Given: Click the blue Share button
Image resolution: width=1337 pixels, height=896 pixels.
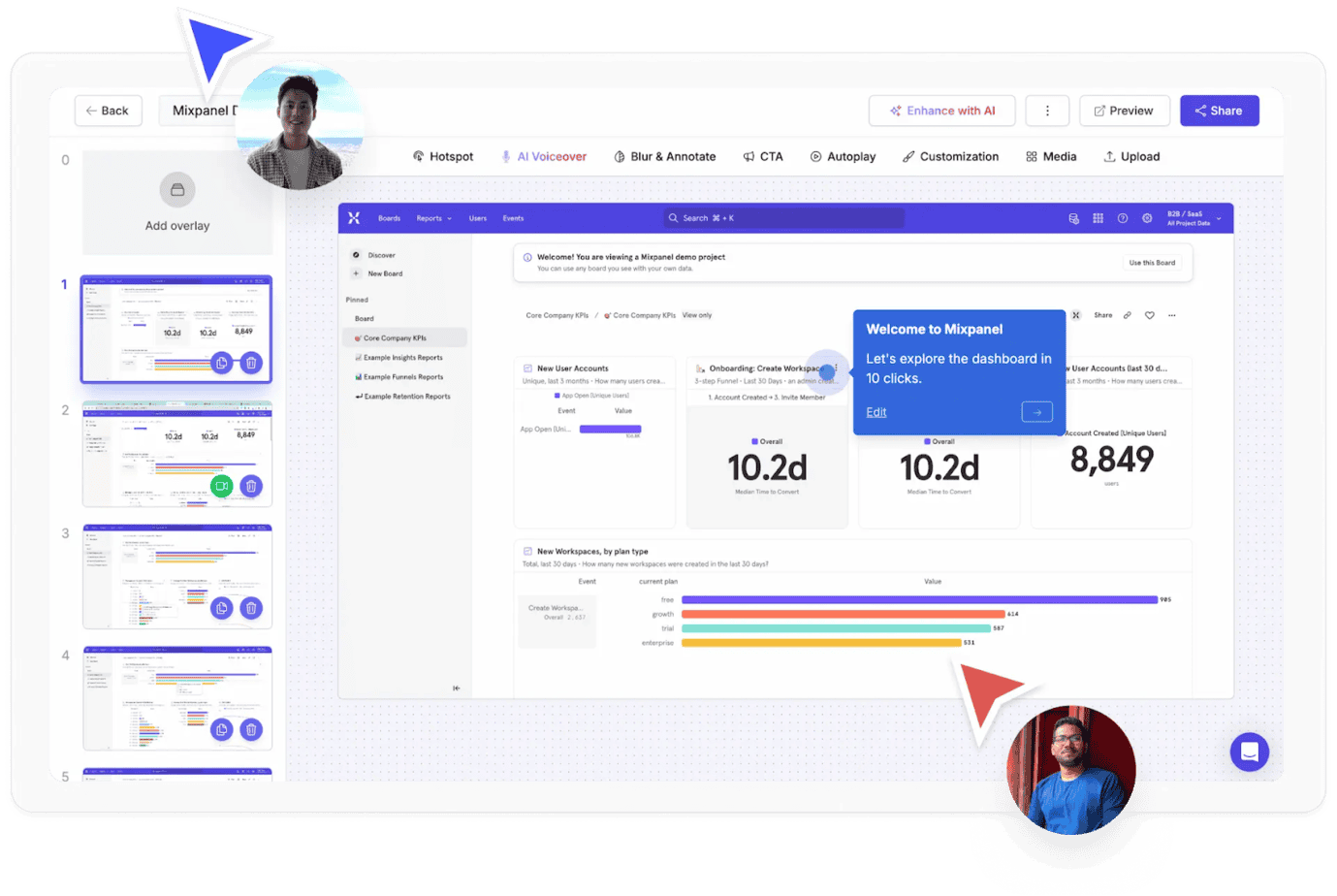Looking at the screenshot, I should point(1219,111).
